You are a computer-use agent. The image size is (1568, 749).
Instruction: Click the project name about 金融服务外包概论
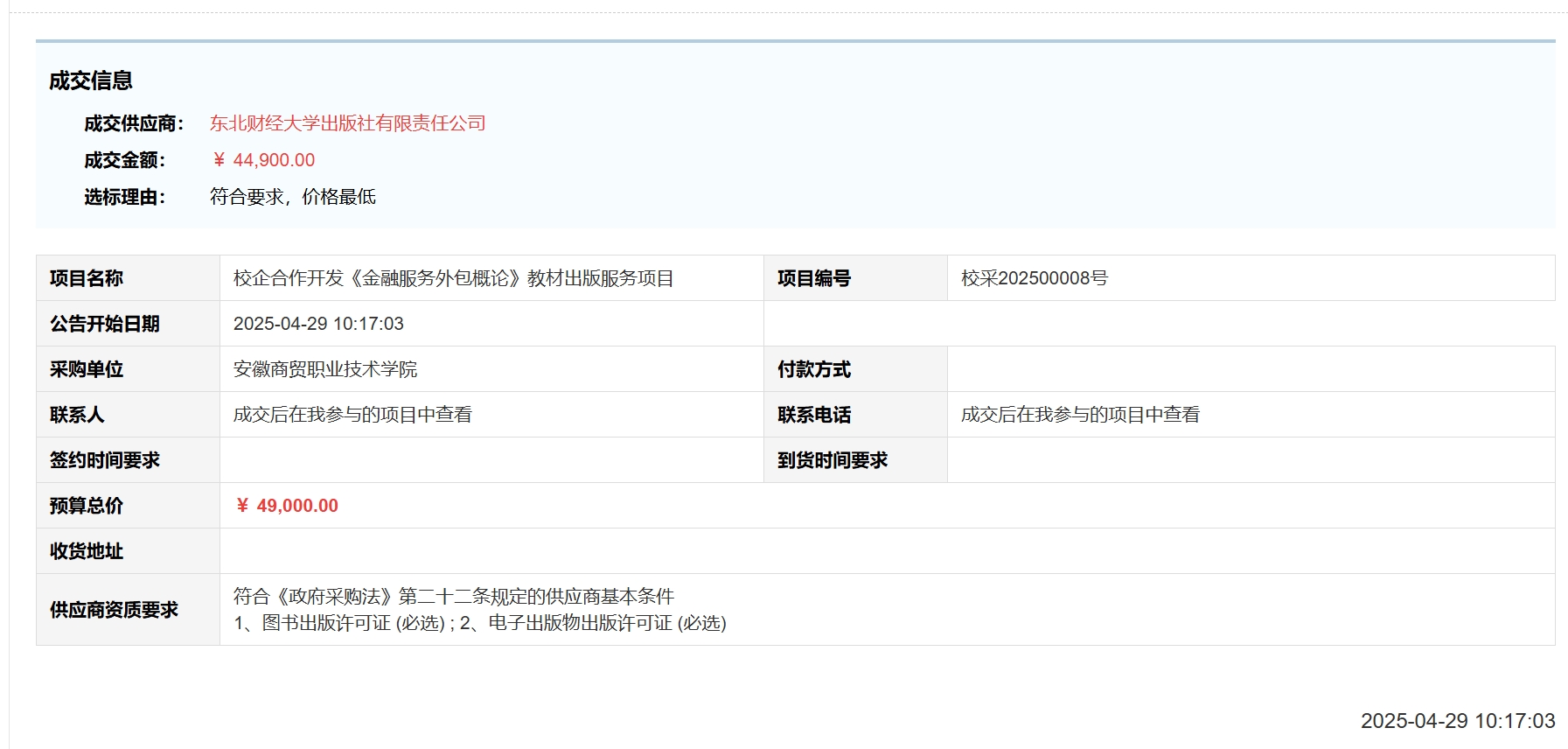(x=453, y=278)
